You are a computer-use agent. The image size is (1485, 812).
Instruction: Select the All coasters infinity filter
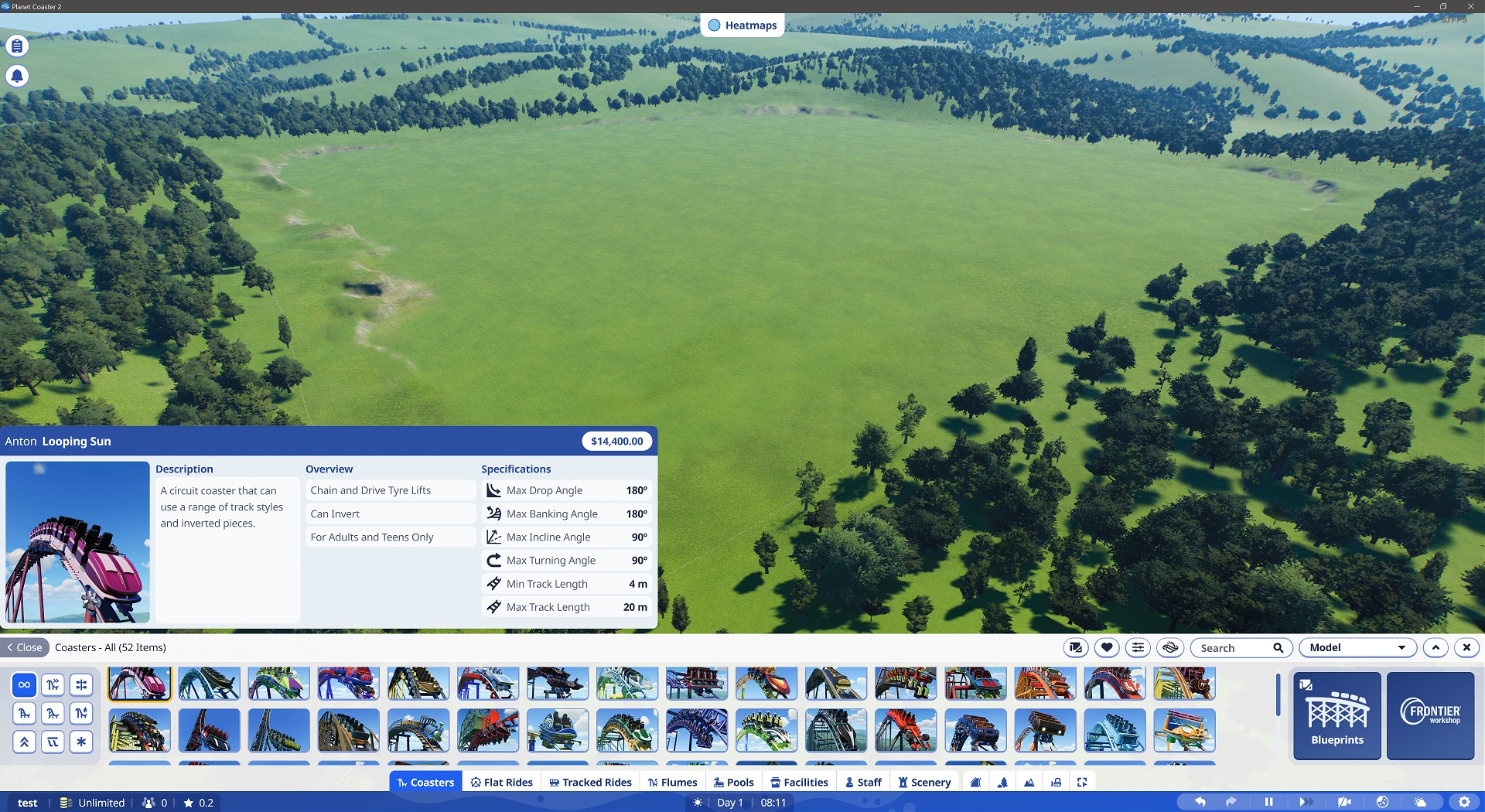click(24, 684)
